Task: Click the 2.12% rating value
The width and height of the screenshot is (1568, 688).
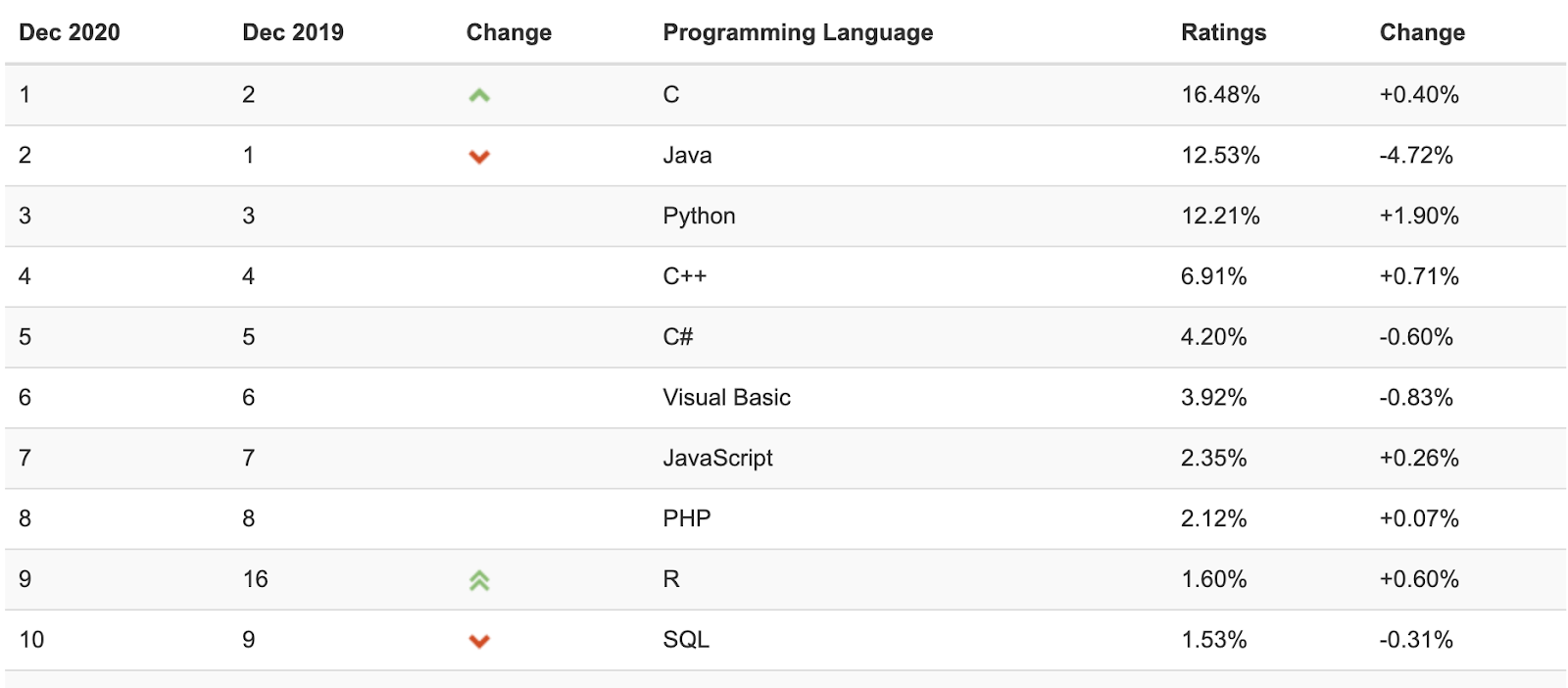Action: 1213,518
